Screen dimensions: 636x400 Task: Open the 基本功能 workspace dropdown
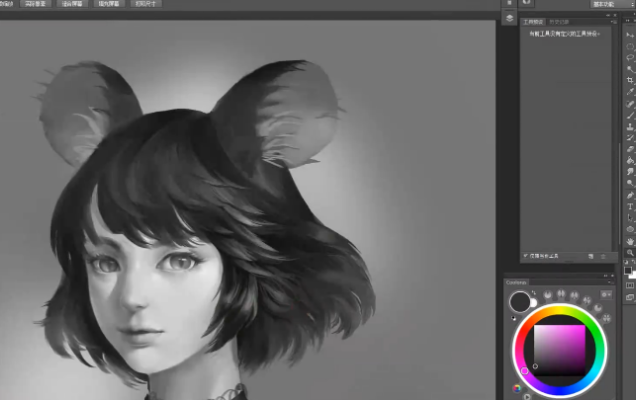[612, 4]
